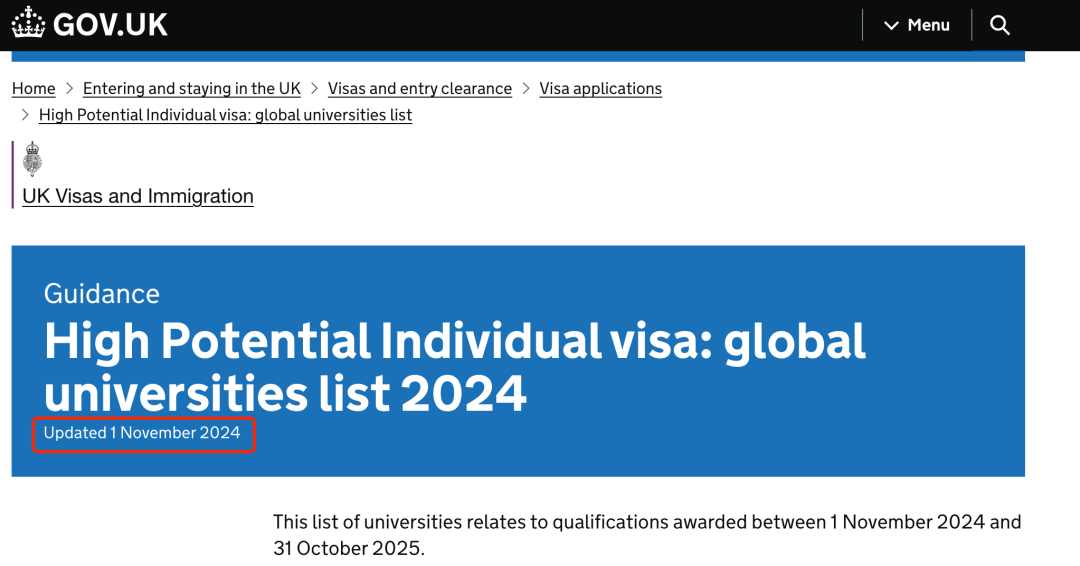Click chevron before Visas and entry clearance

(x=314, y=89)
